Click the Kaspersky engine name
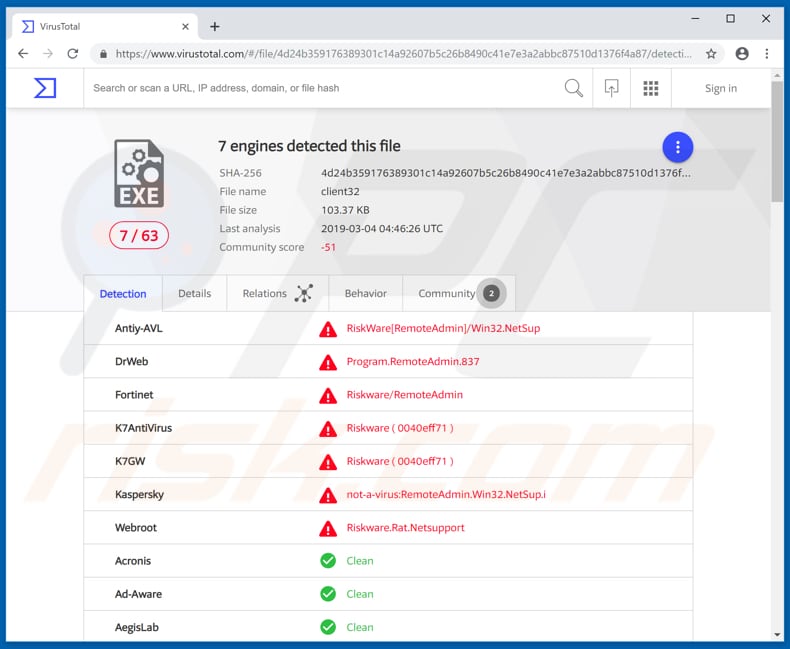This screenshot has width=790, height=649. coord(139,495)
